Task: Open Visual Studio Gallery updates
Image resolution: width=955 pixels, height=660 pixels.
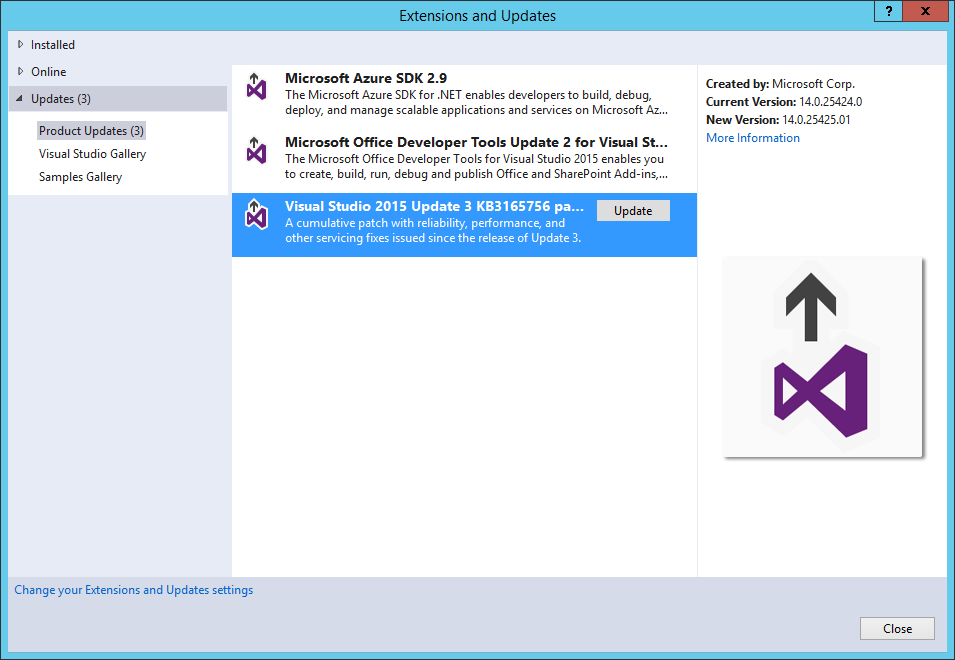Action: click(93, 154)
